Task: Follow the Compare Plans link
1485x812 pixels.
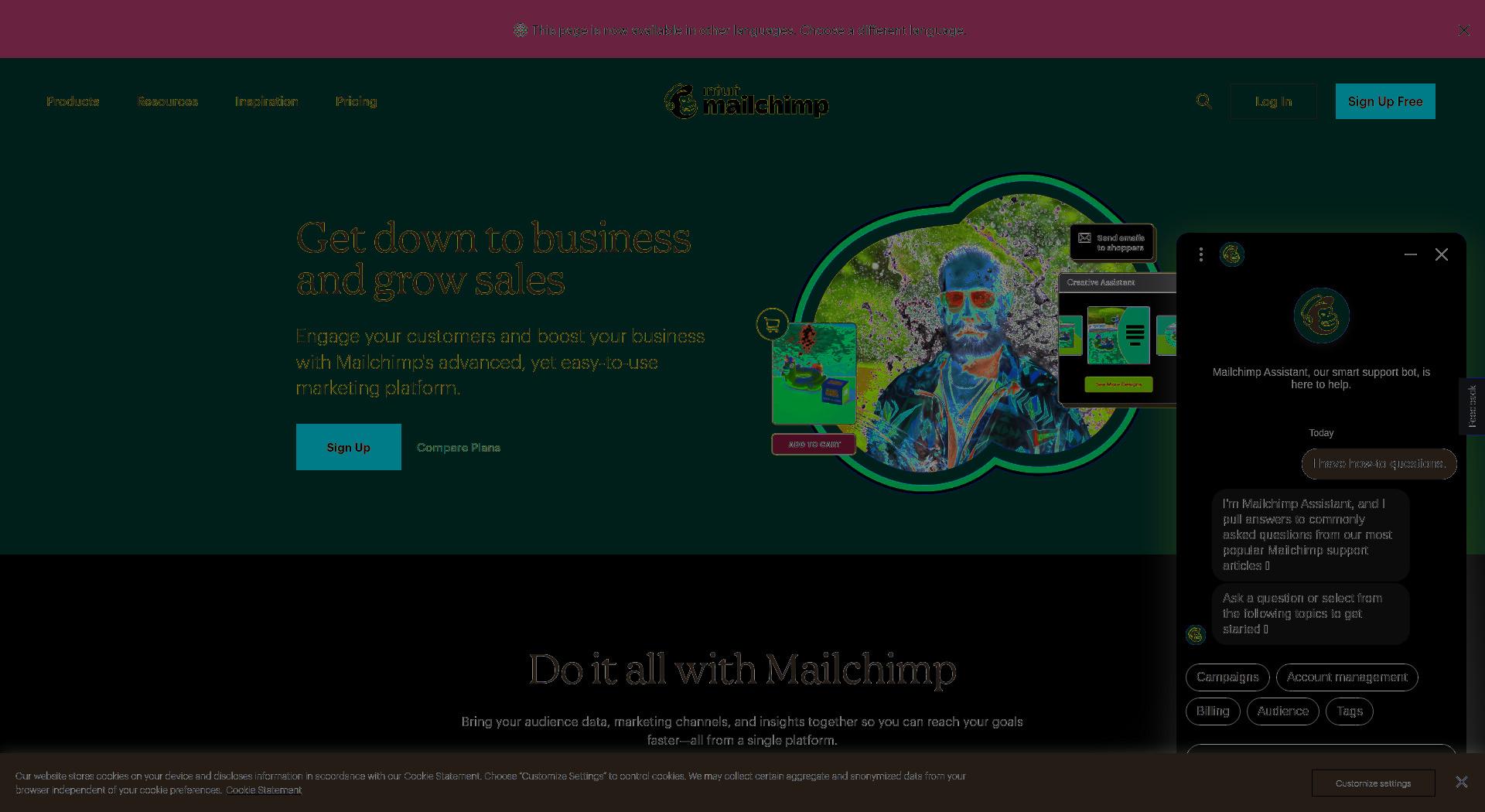Action: (x=459, y=447)
